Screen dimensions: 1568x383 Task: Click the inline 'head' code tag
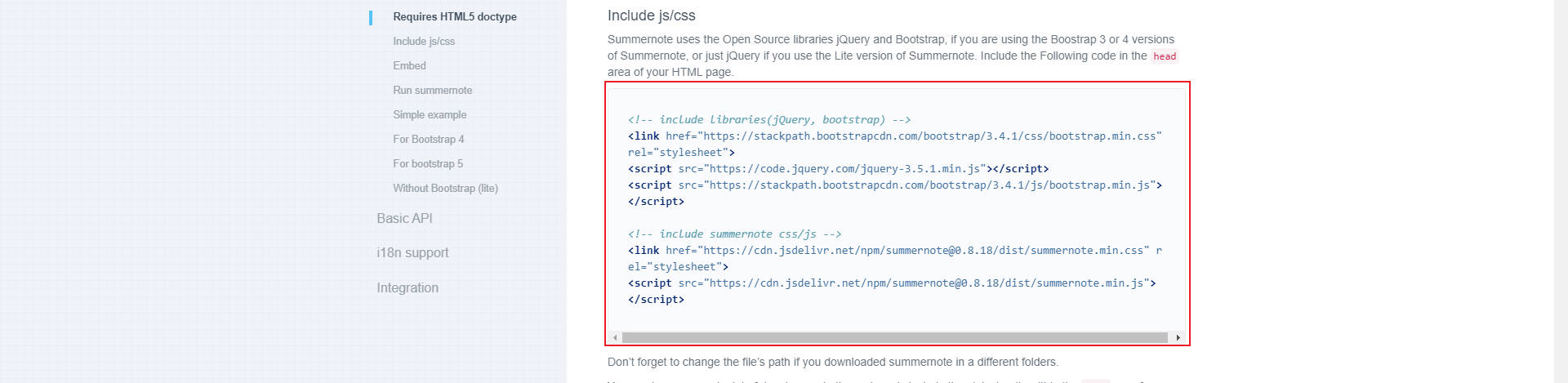click(x=1165, y=56)
